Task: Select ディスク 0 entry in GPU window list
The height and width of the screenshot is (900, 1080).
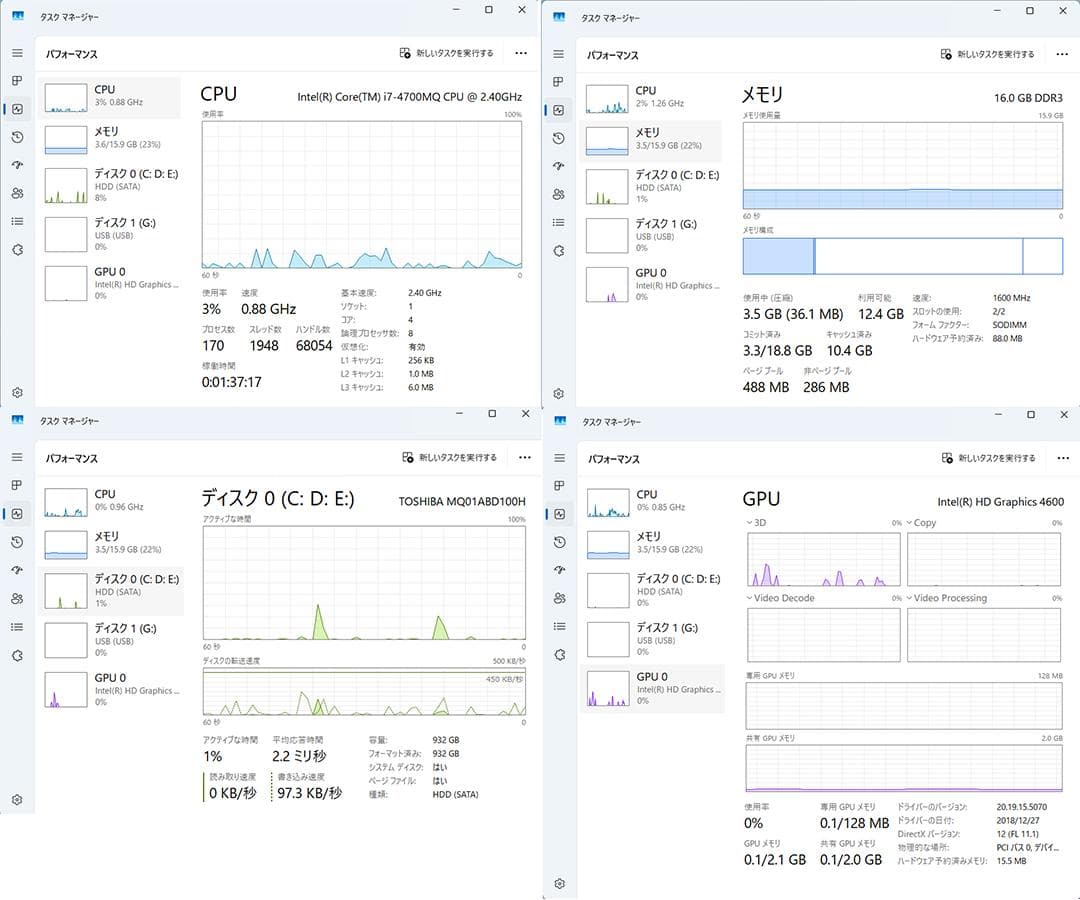Action: [x=652, y=590]
